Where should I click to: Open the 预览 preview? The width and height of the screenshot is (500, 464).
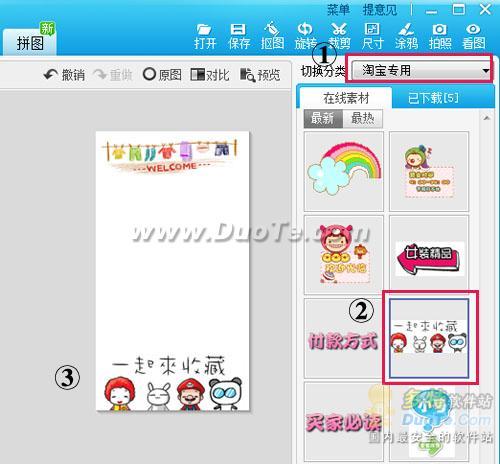[260, 75]
